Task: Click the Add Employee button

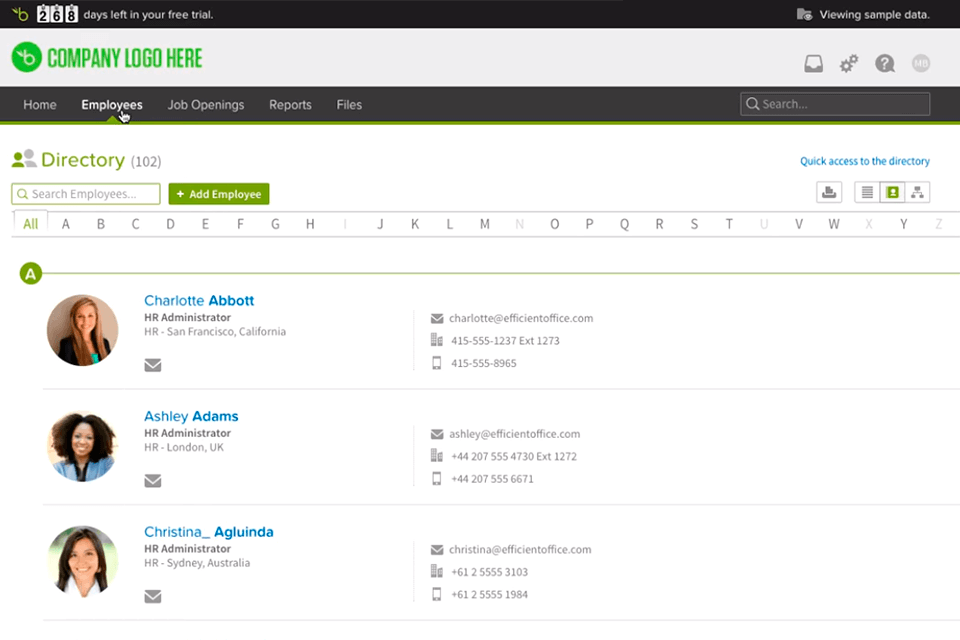Action: 219,194
